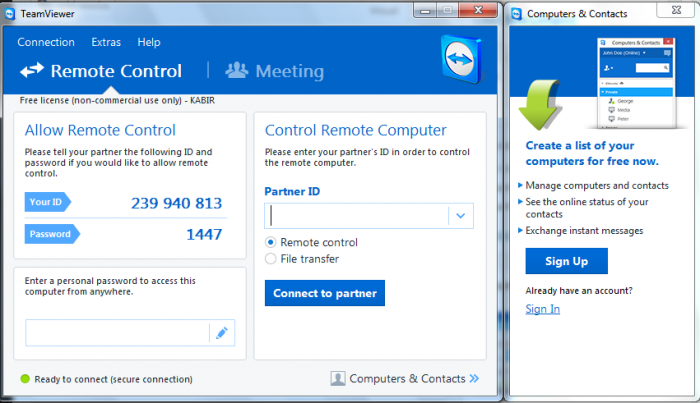The height and width of the screenshot is (403, 700).
Task: Open the Partner ID dropdown arrow
Action: (460, 215)
